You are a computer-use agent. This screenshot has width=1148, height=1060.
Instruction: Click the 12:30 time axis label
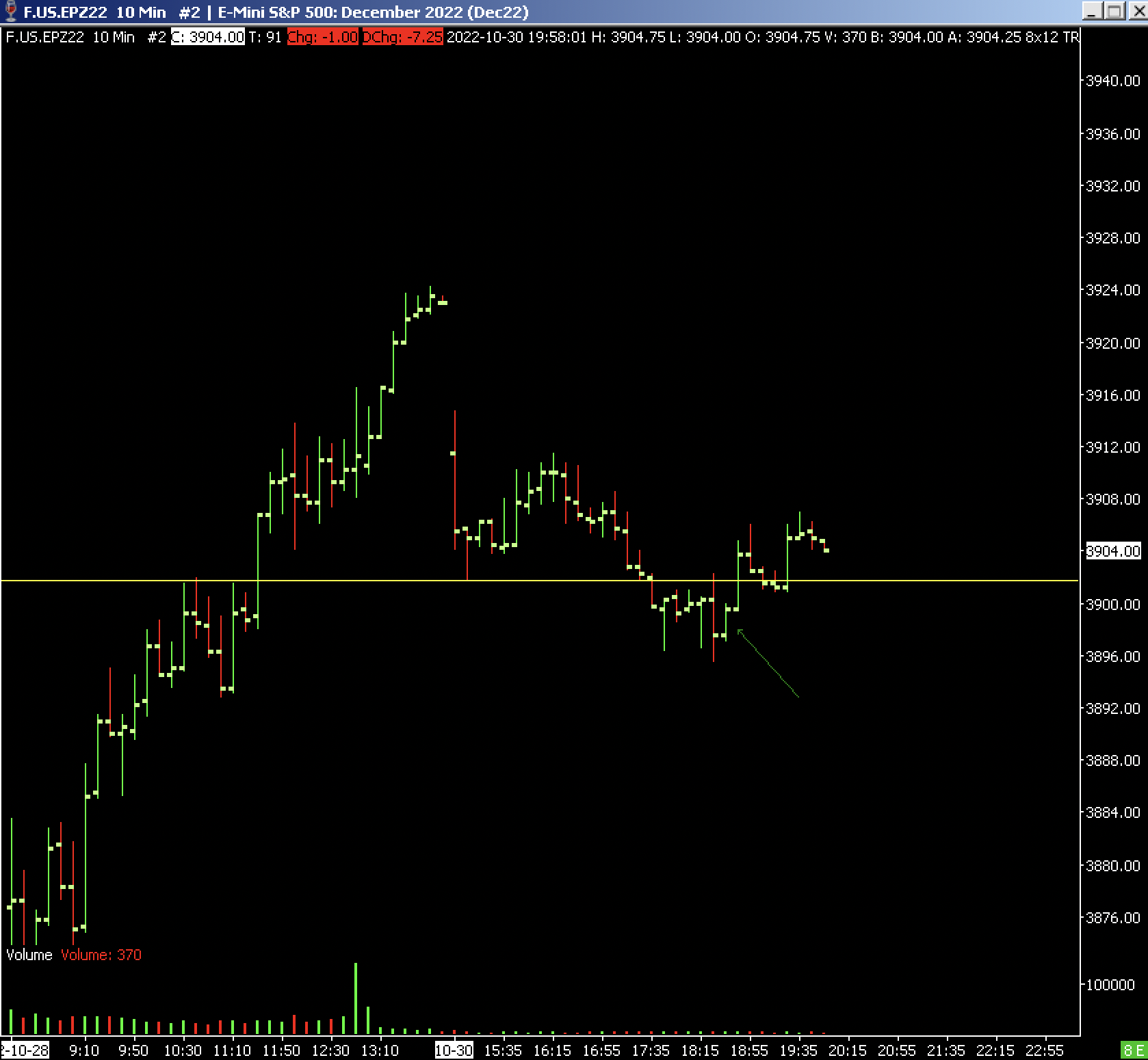coord(330,1050)
